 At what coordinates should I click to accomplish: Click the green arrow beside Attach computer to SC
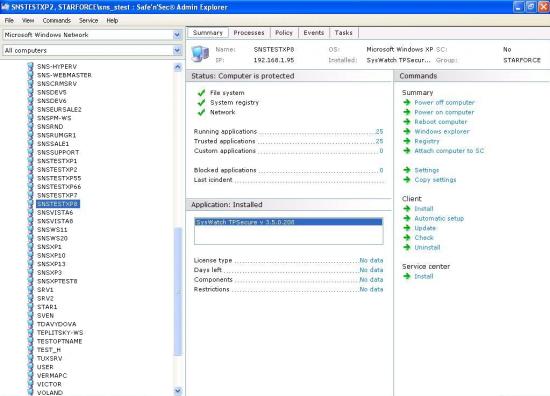coord(407,151)
